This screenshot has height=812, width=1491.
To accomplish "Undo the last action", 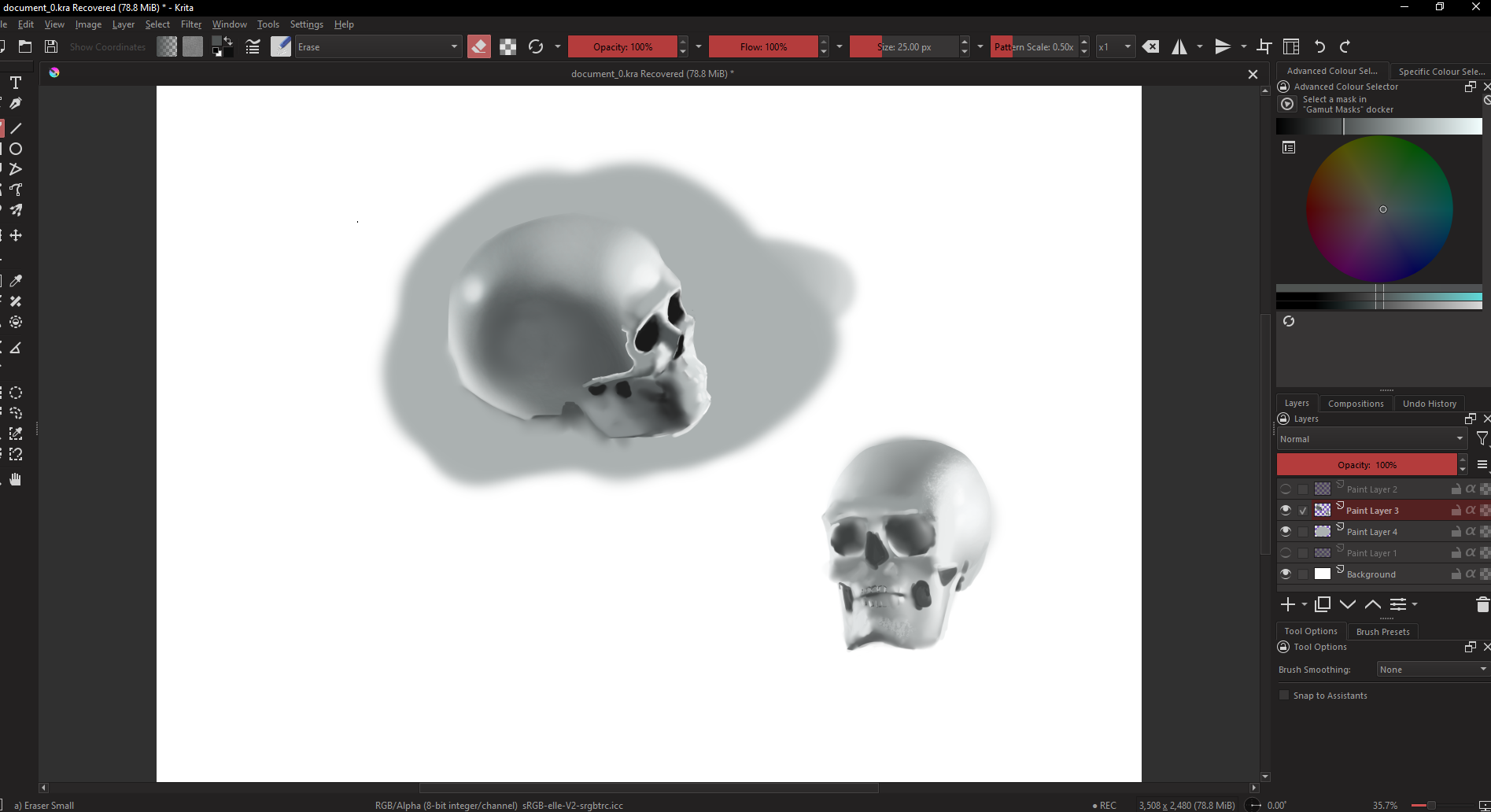I will coord(1320,46).
